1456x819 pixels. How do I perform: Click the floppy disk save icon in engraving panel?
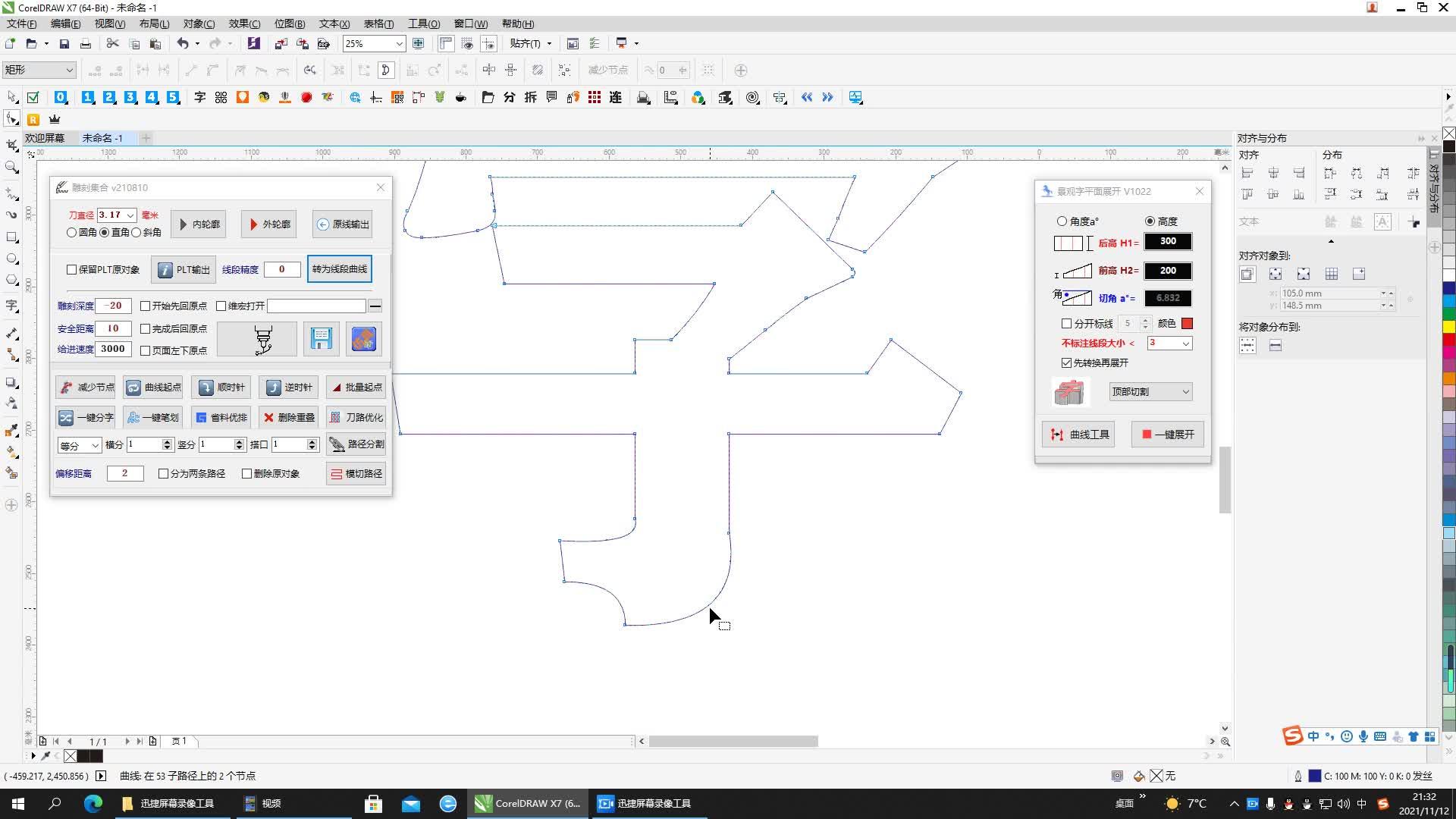[x=321, y=339]
